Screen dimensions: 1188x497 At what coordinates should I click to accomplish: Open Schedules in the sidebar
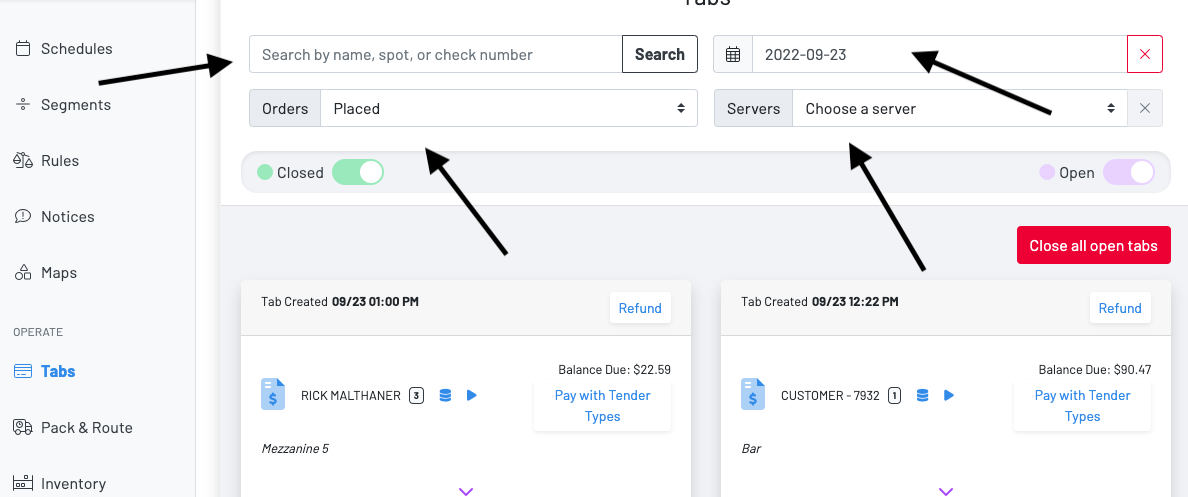[x=76, y=48]
